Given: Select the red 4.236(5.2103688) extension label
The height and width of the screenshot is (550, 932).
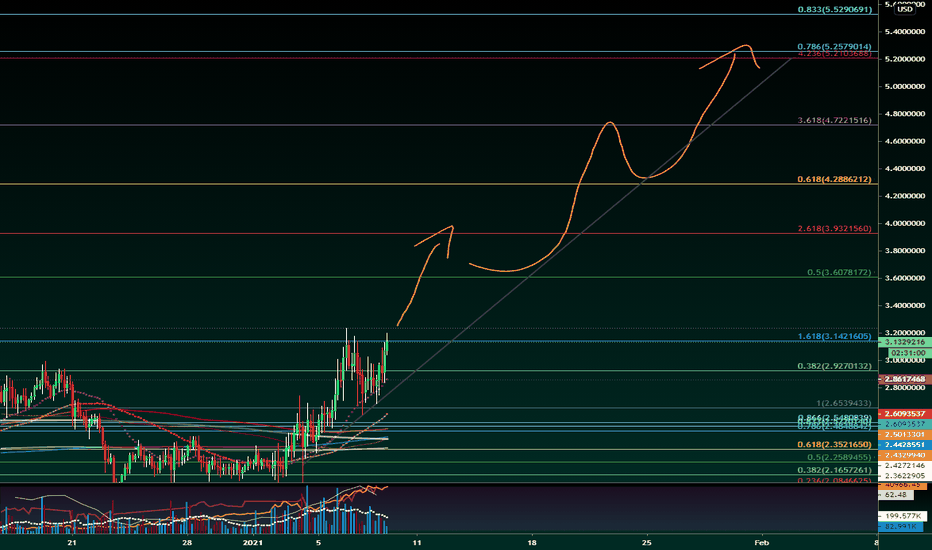Looking at the screenshot, I should pos(835,54).
